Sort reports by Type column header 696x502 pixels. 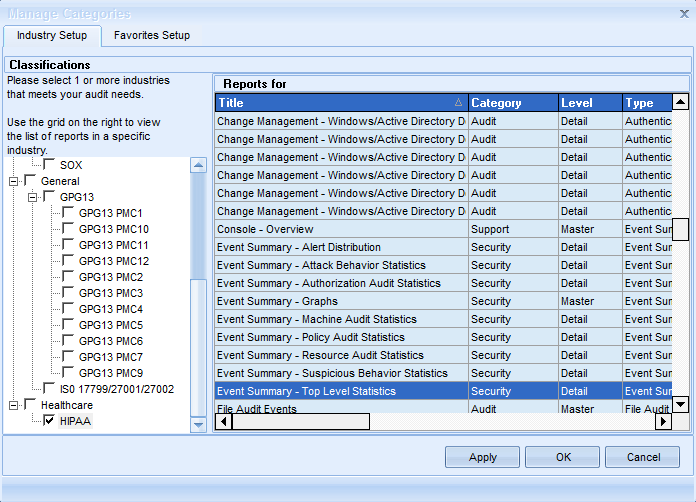tap(647, 103)
